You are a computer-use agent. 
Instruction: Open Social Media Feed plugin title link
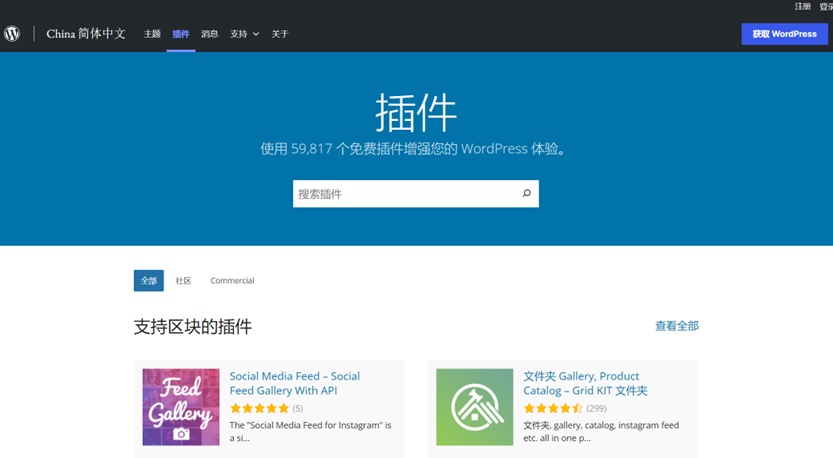(x=294, y=383)
